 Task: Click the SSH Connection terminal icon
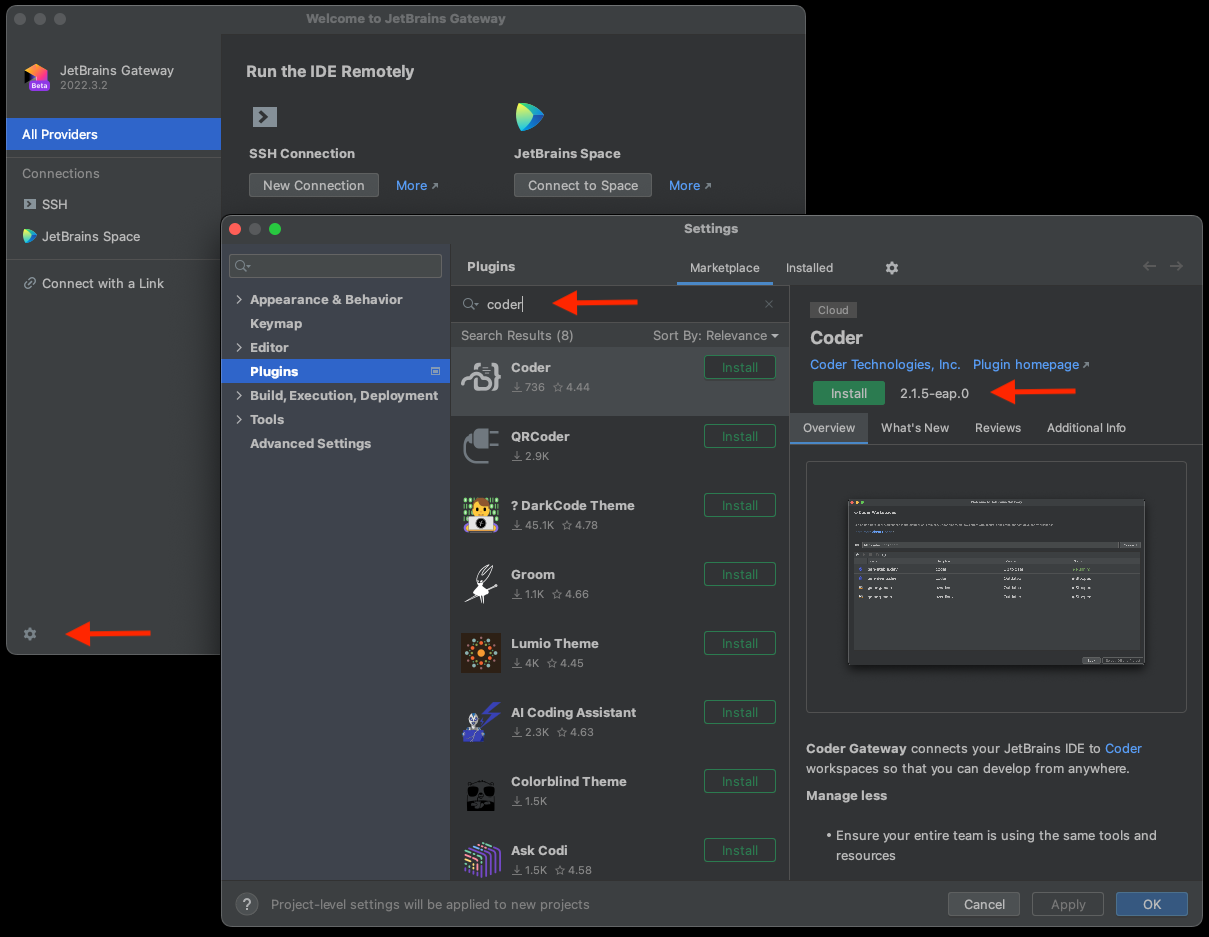tap(264, 117)
